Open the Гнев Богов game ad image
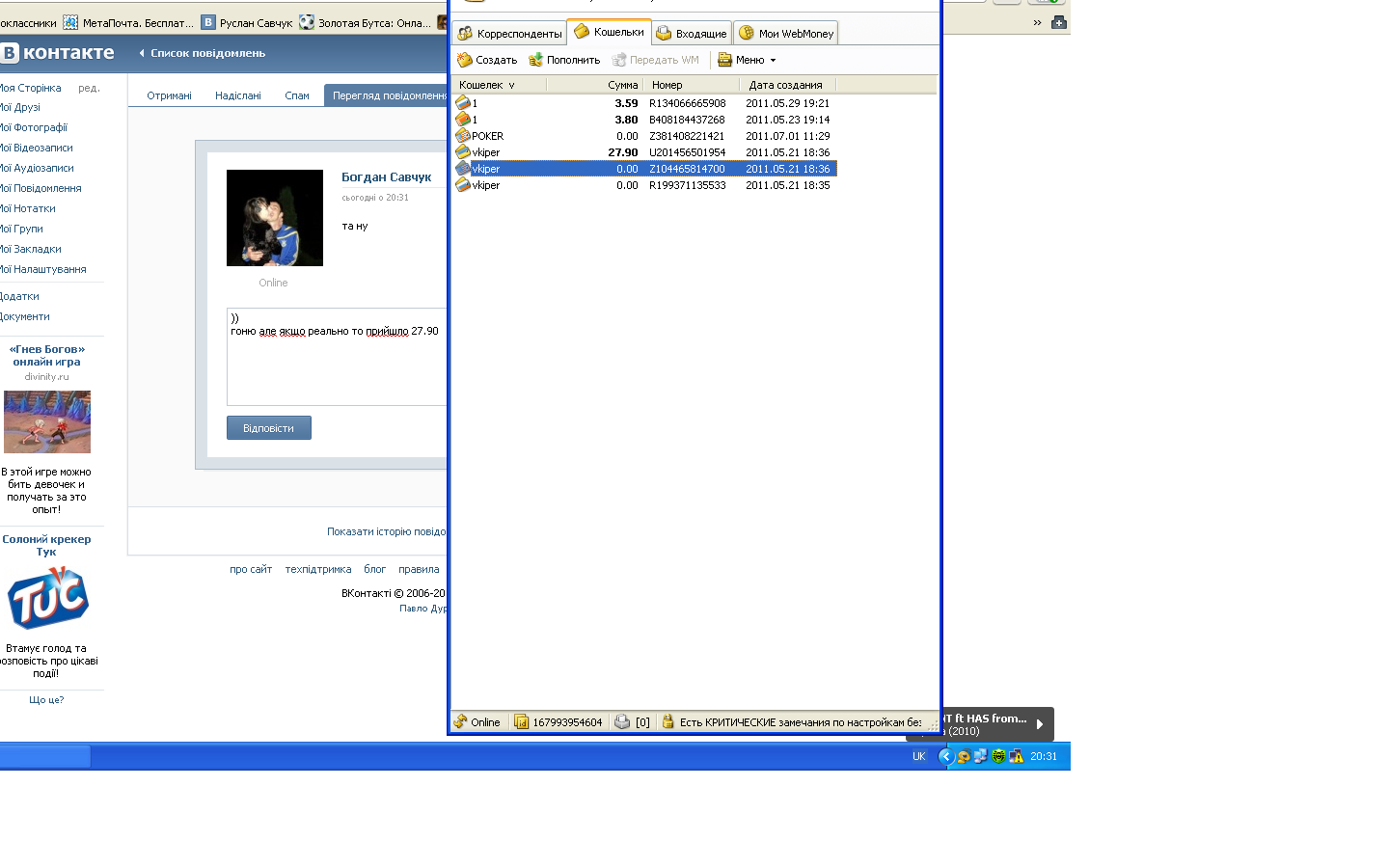The width and height of the screenshot is (1389, 868). [47, 421]
